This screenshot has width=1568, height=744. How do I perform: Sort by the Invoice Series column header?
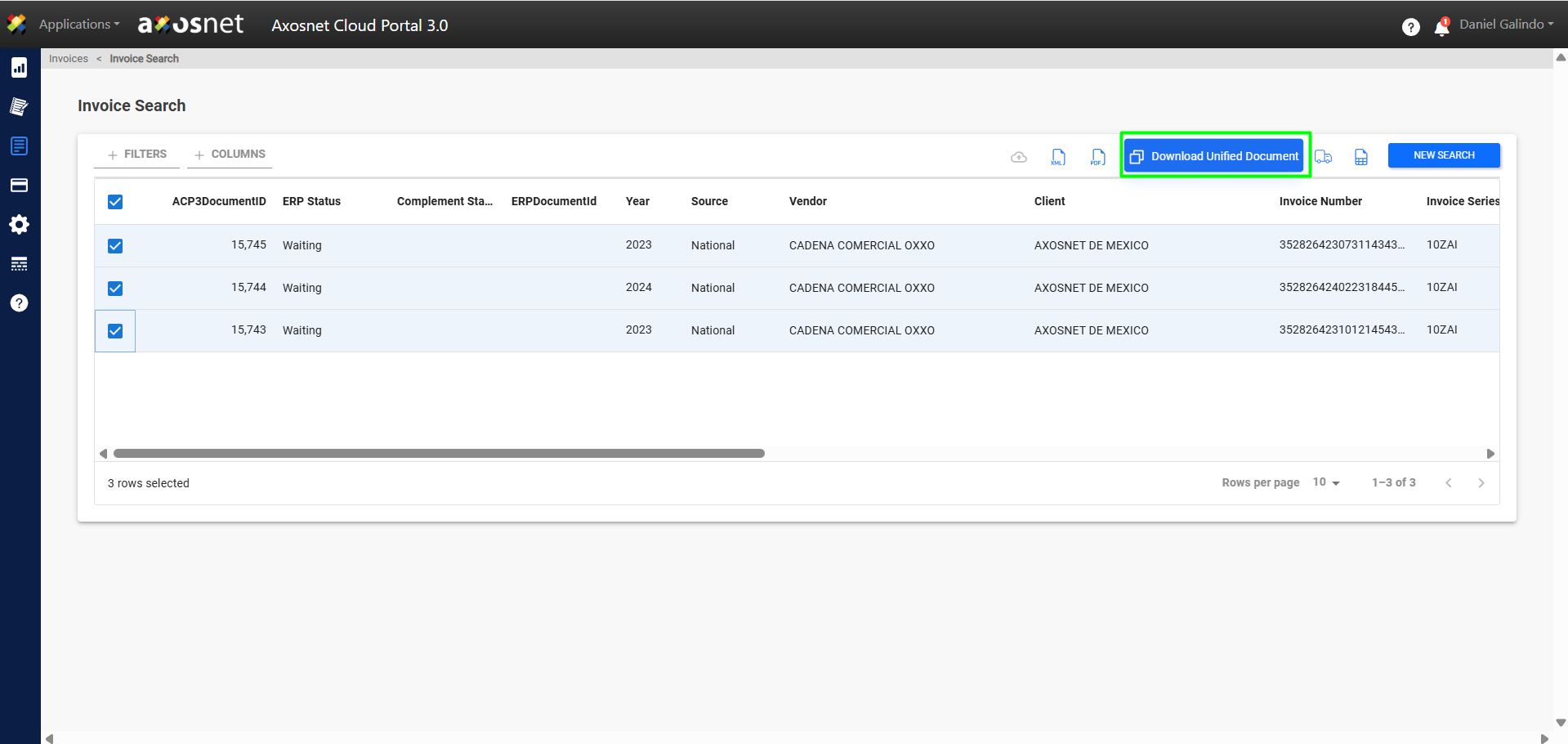(1463, 201)
